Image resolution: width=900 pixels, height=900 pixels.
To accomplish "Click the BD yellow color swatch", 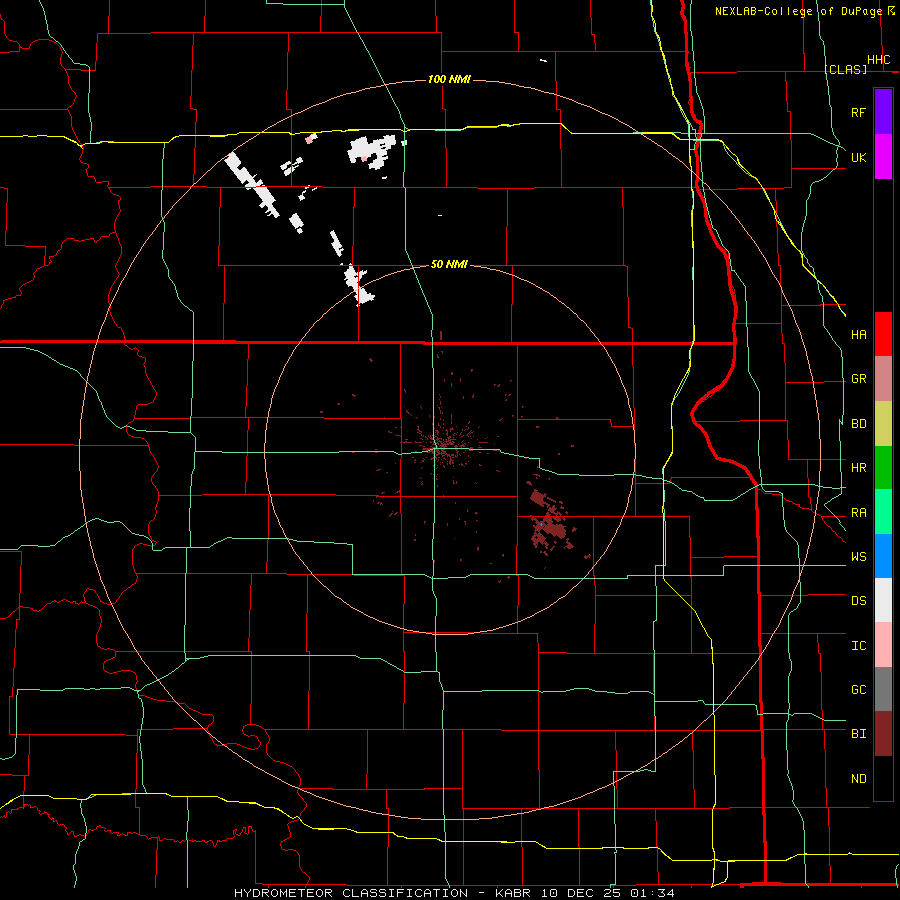I will click(x=883, y=424).
